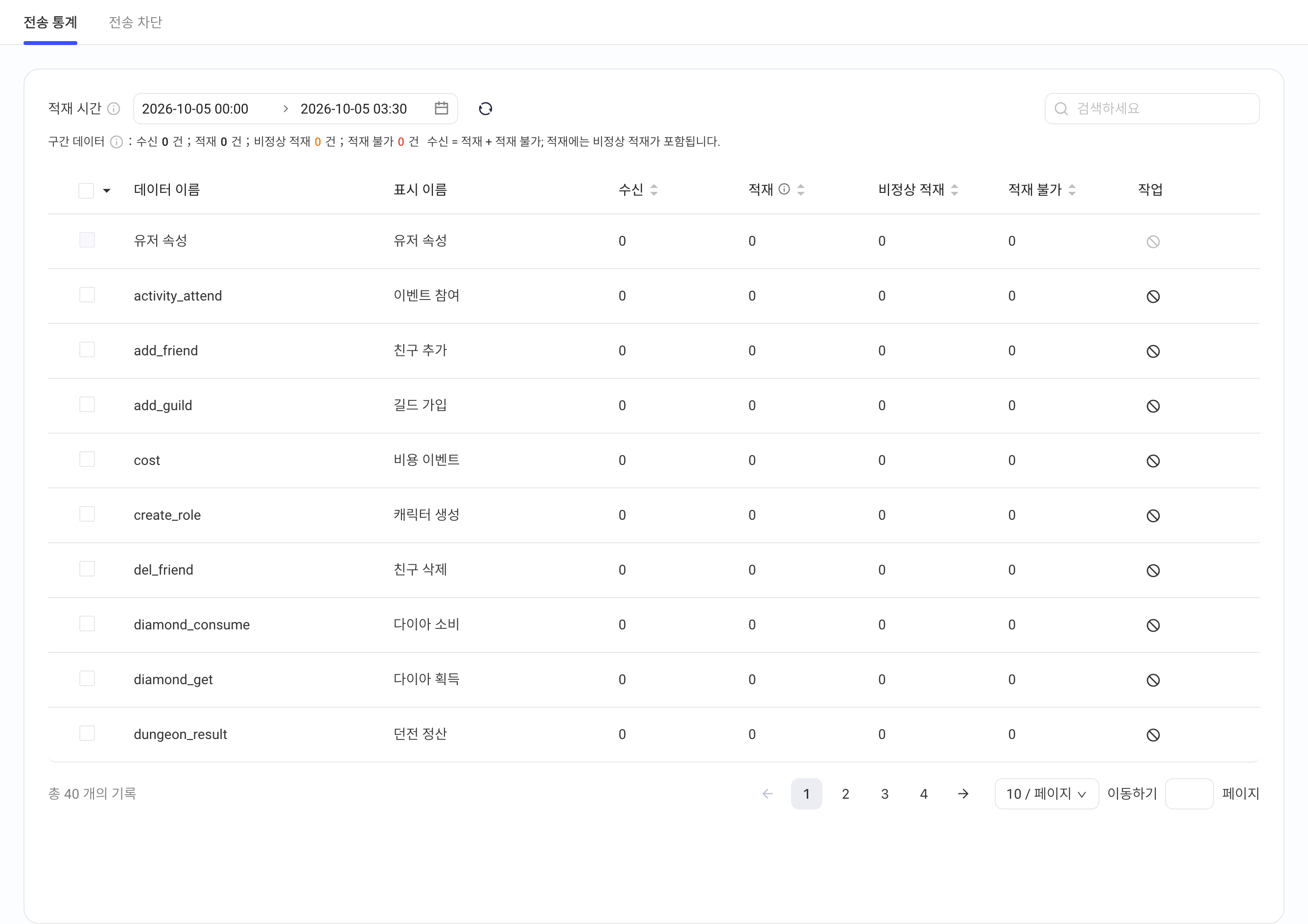This screenshot has height=924, width=1308.
Task: Open the 10 / 페이지 page size dropdown
Action: click(1047, 793)
